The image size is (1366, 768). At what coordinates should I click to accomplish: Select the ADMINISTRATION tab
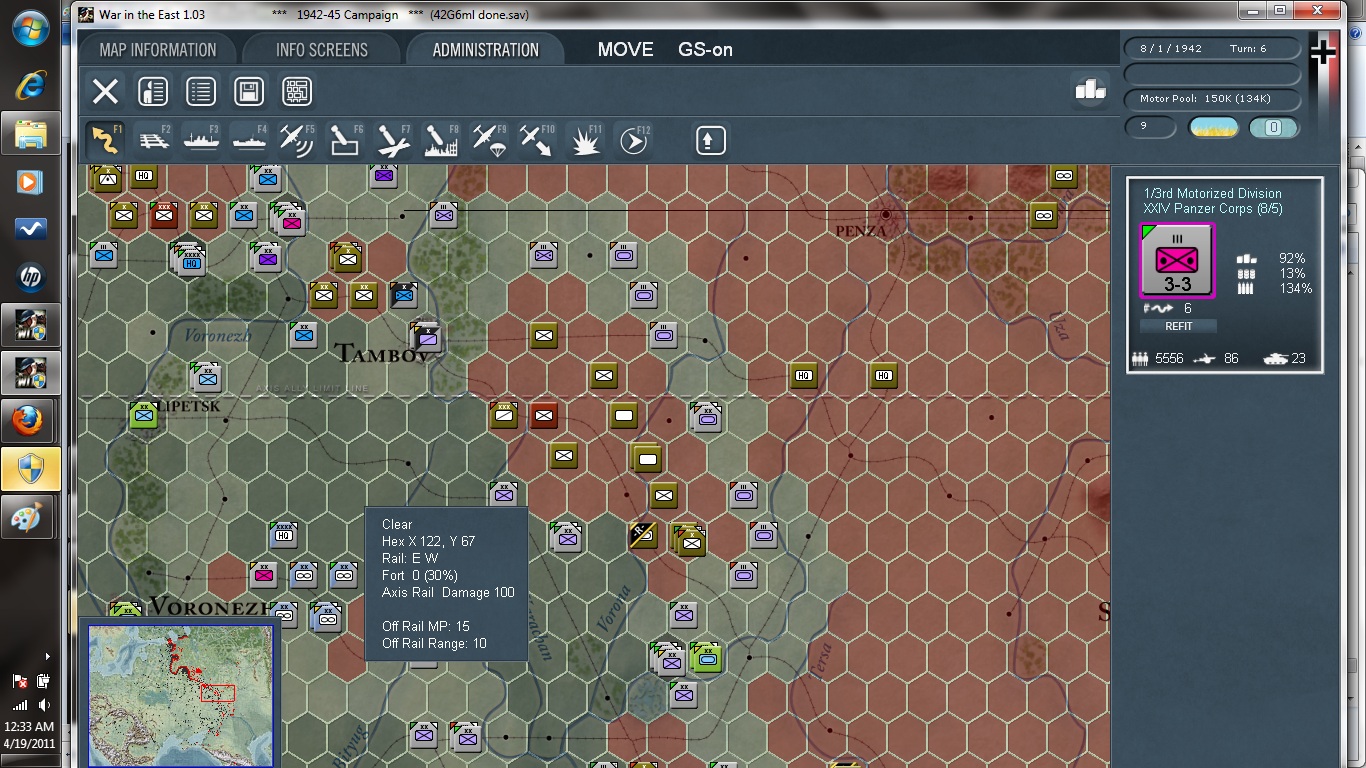click(486, 50)
